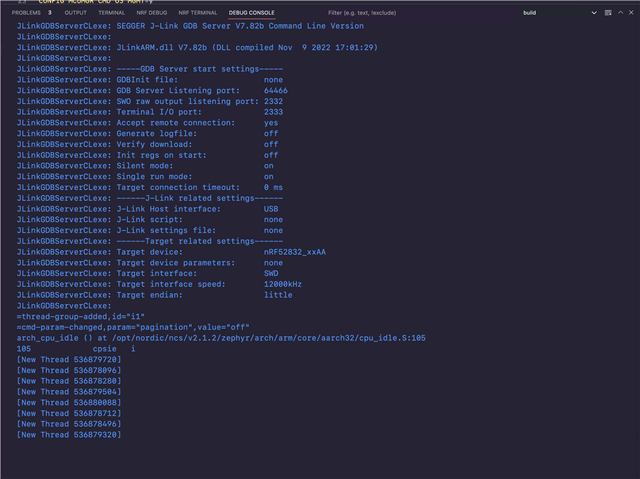Switch to the OUTPUT tab

pos(76,13)
